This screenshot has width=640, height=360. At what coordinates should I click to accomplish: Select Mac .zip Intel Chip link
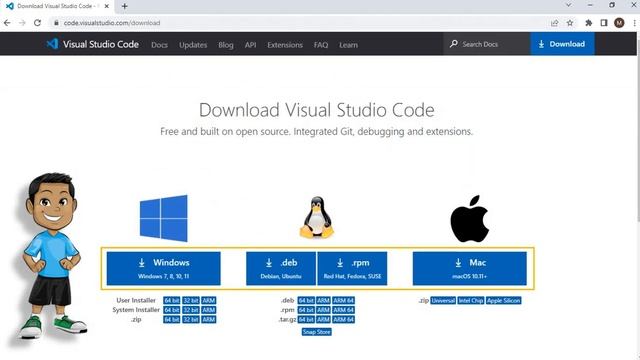point(471,300)
